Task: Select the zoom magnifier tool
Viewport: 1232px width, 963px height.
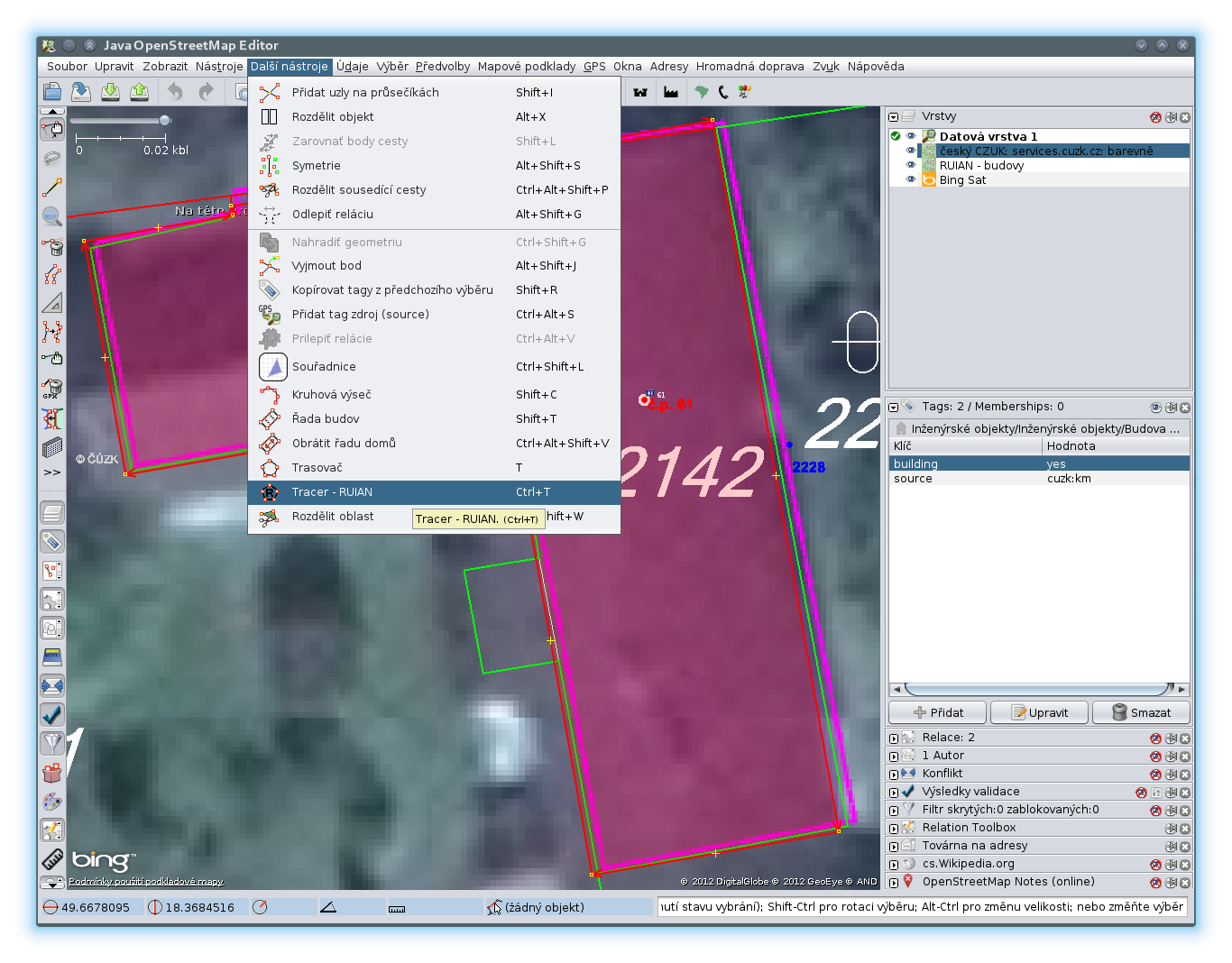Action: (x=52, y=216)
